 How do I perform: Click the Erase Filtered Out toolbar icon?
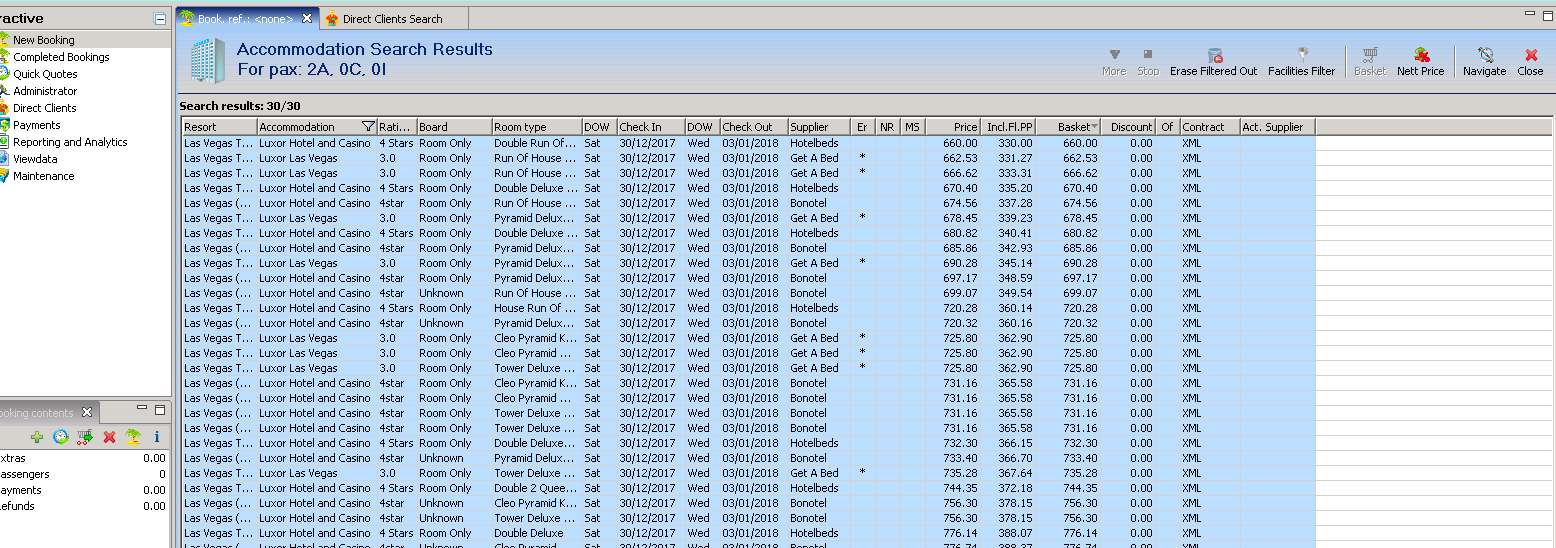tap(1215, 55)
